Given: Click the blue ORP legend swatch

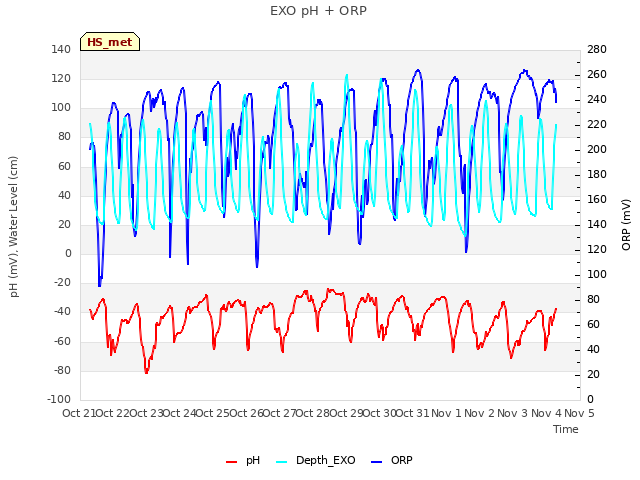Looking at the screenshot, I should coord(376,462).
